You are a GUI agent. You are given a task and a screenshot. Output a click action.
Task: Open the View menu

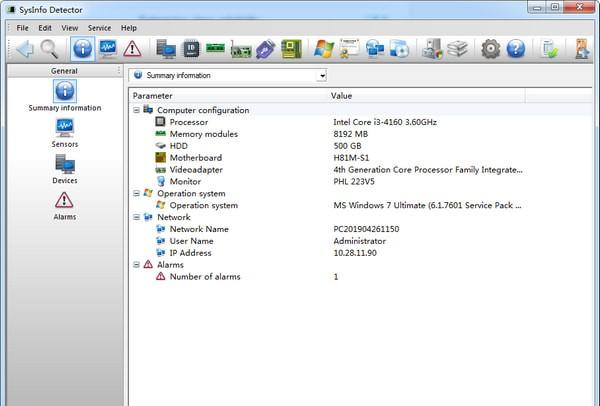point(70,28)
